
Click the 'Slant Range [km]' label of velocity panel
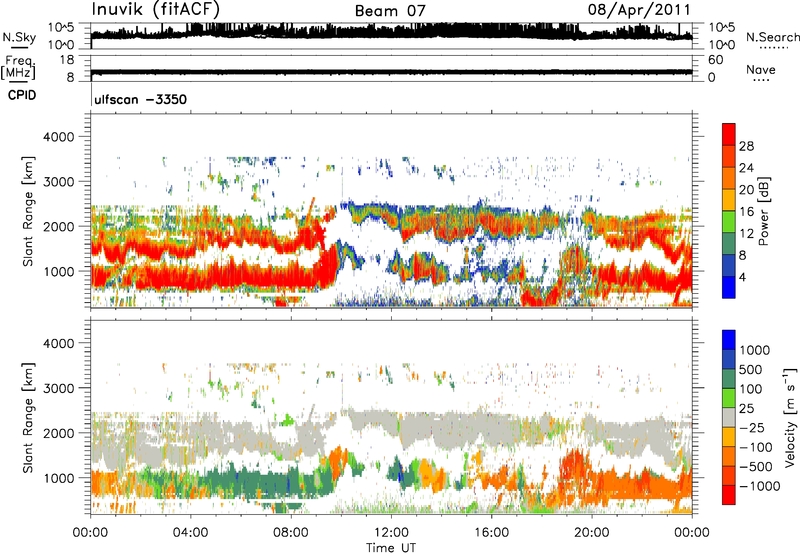[28, 417]
